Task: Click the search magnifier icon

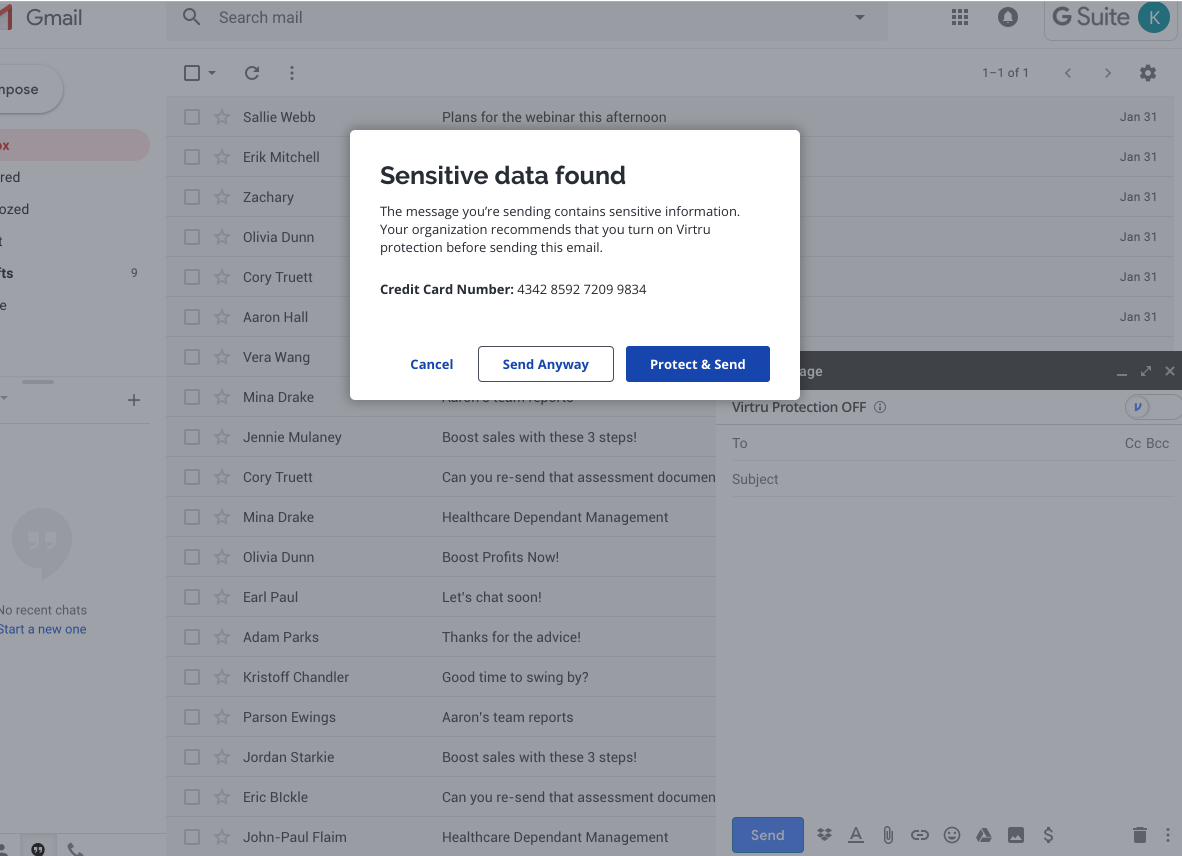Action: (x=191, y=17)
